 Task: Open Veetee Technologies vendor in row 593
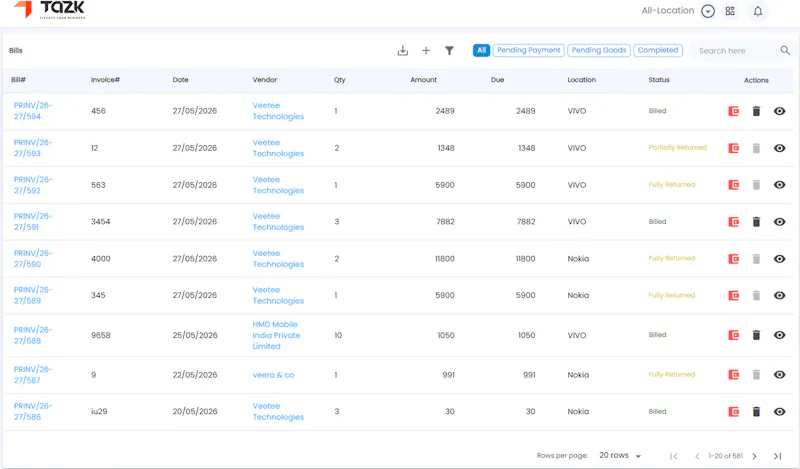point(278,148)
